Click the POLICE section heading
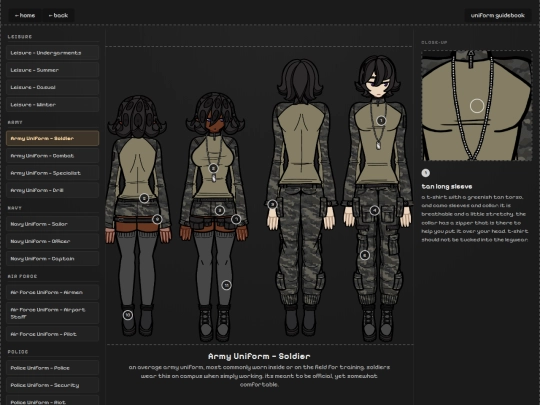 [18, 352]
